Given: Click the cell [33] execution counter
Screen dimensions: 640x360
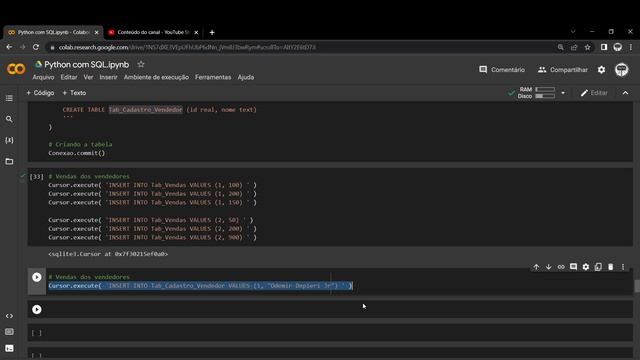Looking at the screenshot, I should 36,177.
